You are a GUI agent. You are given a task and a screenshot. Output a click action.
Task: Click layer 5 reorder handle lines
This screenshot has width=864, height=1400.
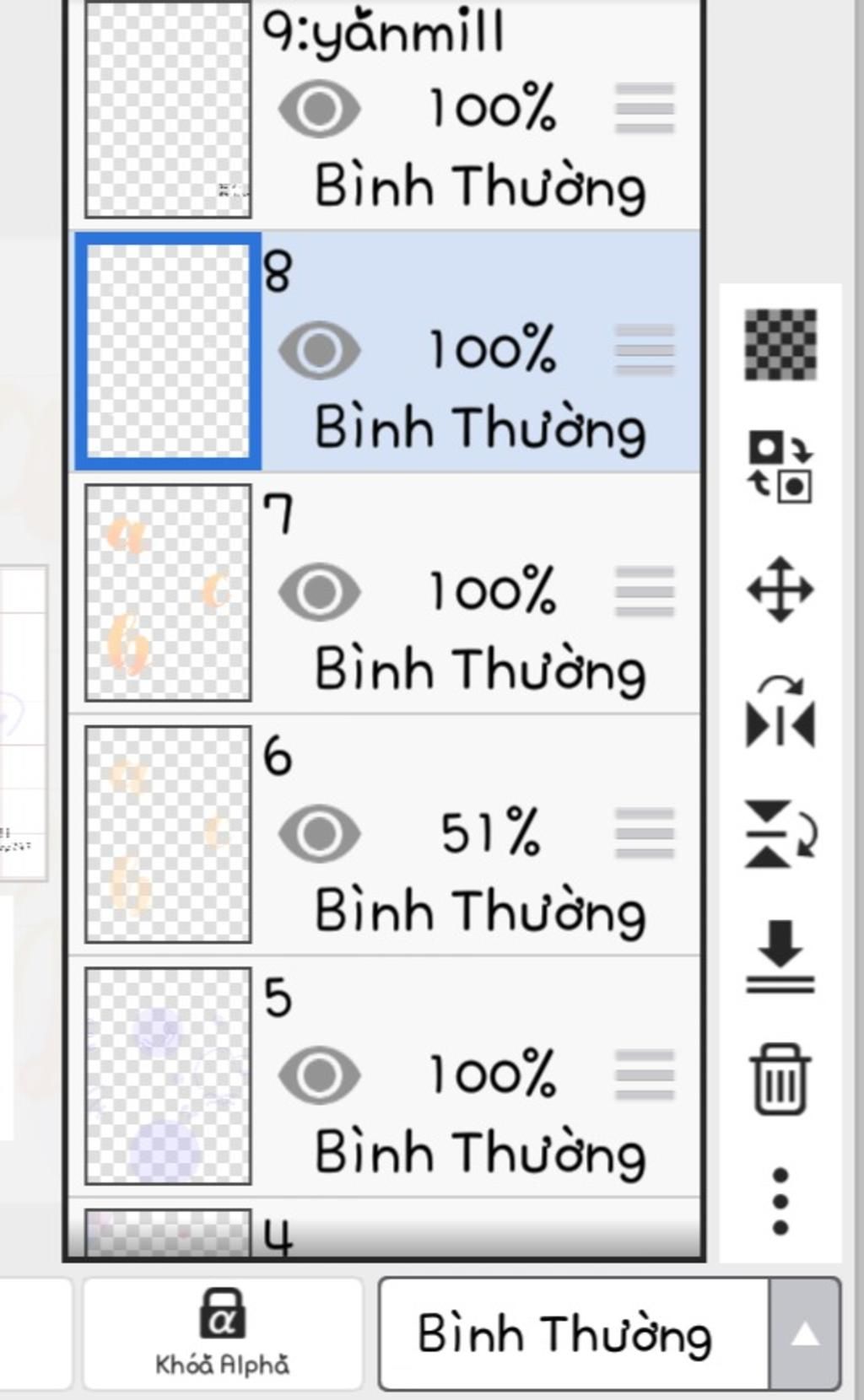[x=645, y=1075]
